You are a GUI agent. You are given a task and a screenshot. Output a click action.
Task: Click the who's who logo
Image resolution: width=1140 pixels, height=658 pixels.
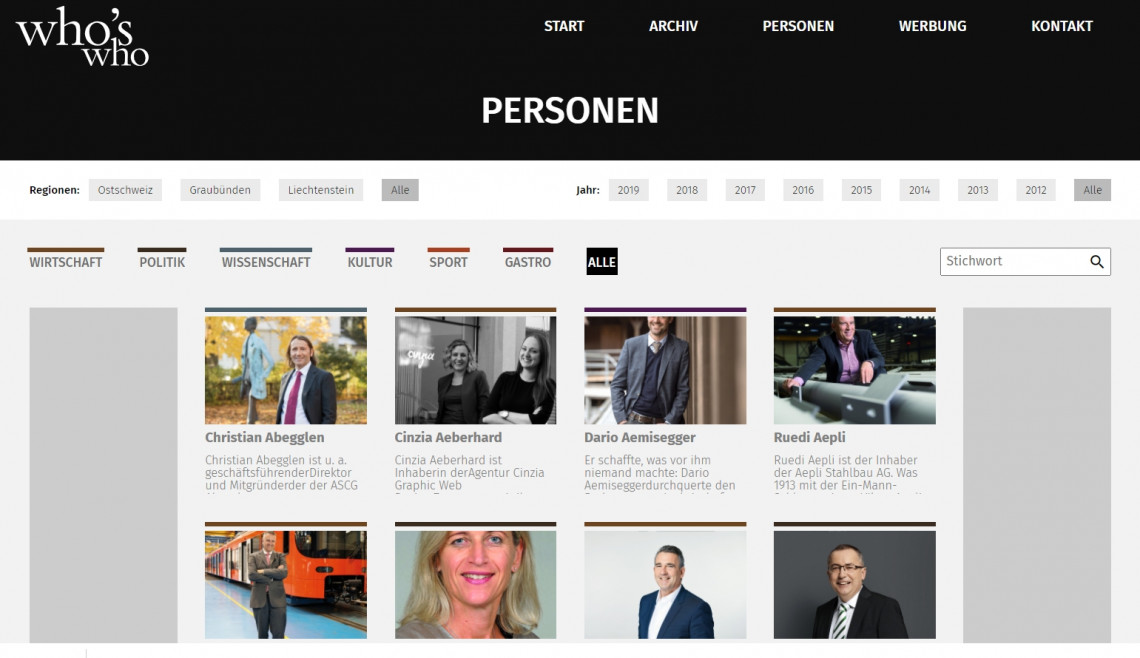tap(82, 38)
